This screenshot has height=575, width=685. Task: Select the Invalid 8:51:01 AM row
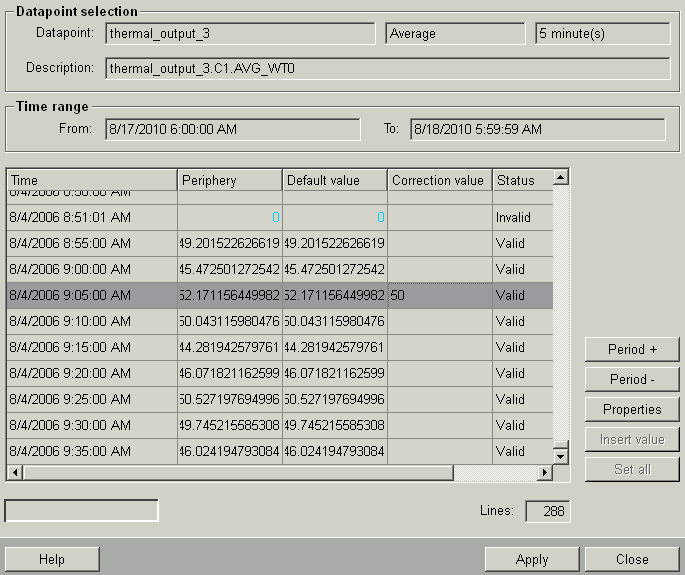(x=92, y=218)
